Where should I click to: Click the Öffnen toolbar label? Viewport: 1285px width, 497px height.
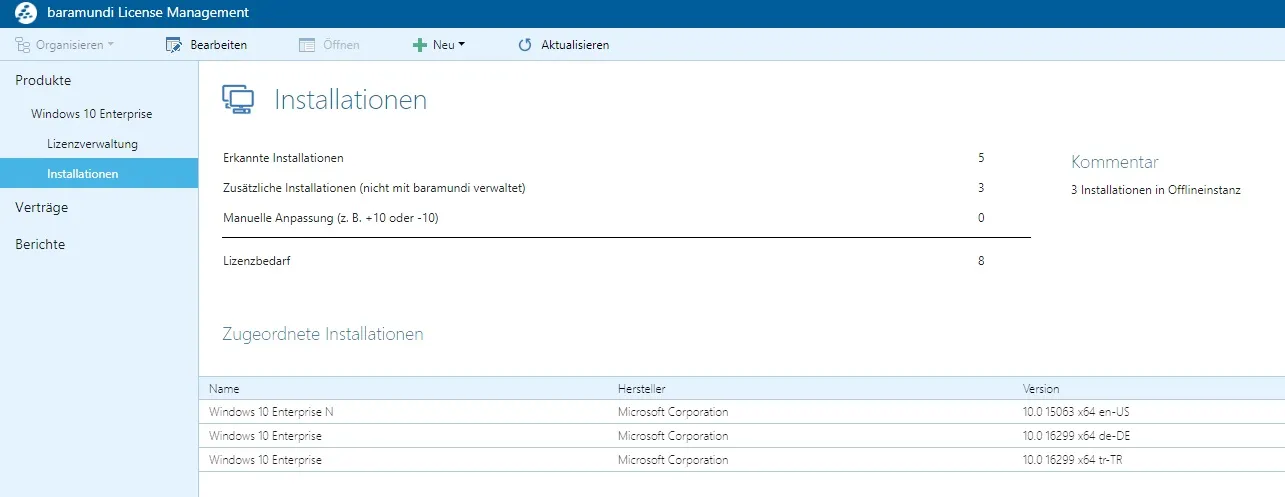click(x=341, y=45)
